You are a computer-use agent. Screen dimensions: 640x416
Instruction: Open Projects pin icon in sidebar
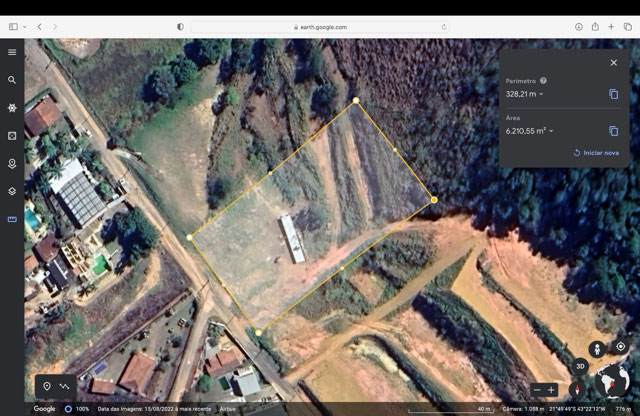(x=12, y=163)
